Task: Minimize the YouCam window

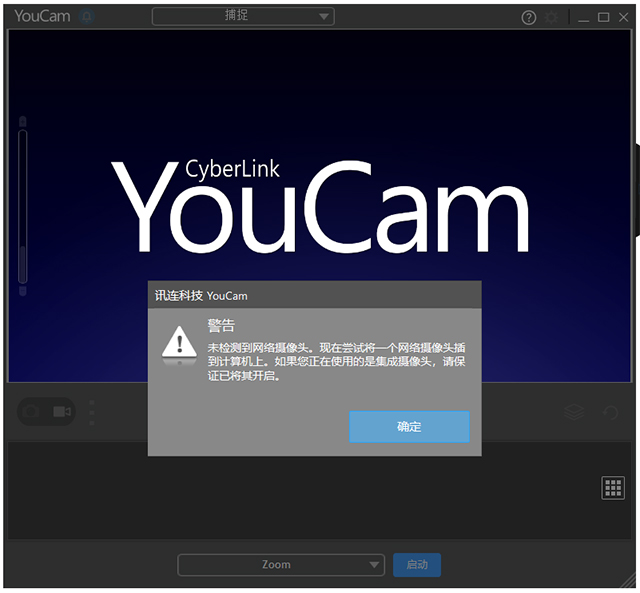Action: click(583, 18)
